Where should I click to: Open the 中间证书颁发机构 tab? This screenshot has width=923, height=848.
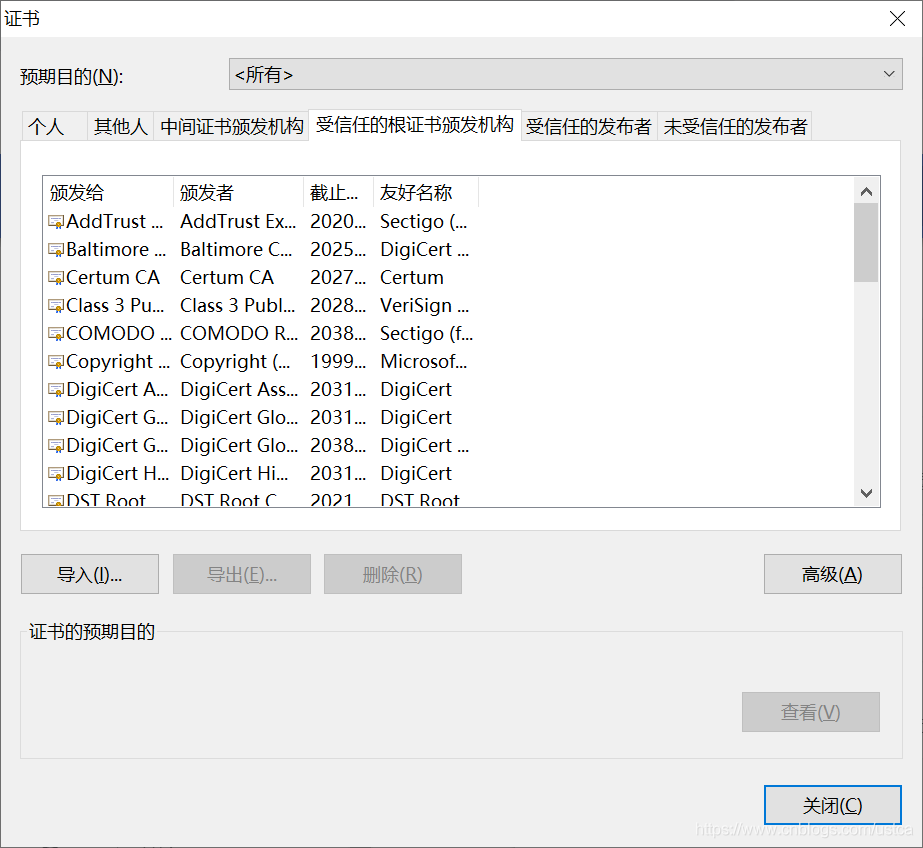pyautogui.click(x=231, y=126)
